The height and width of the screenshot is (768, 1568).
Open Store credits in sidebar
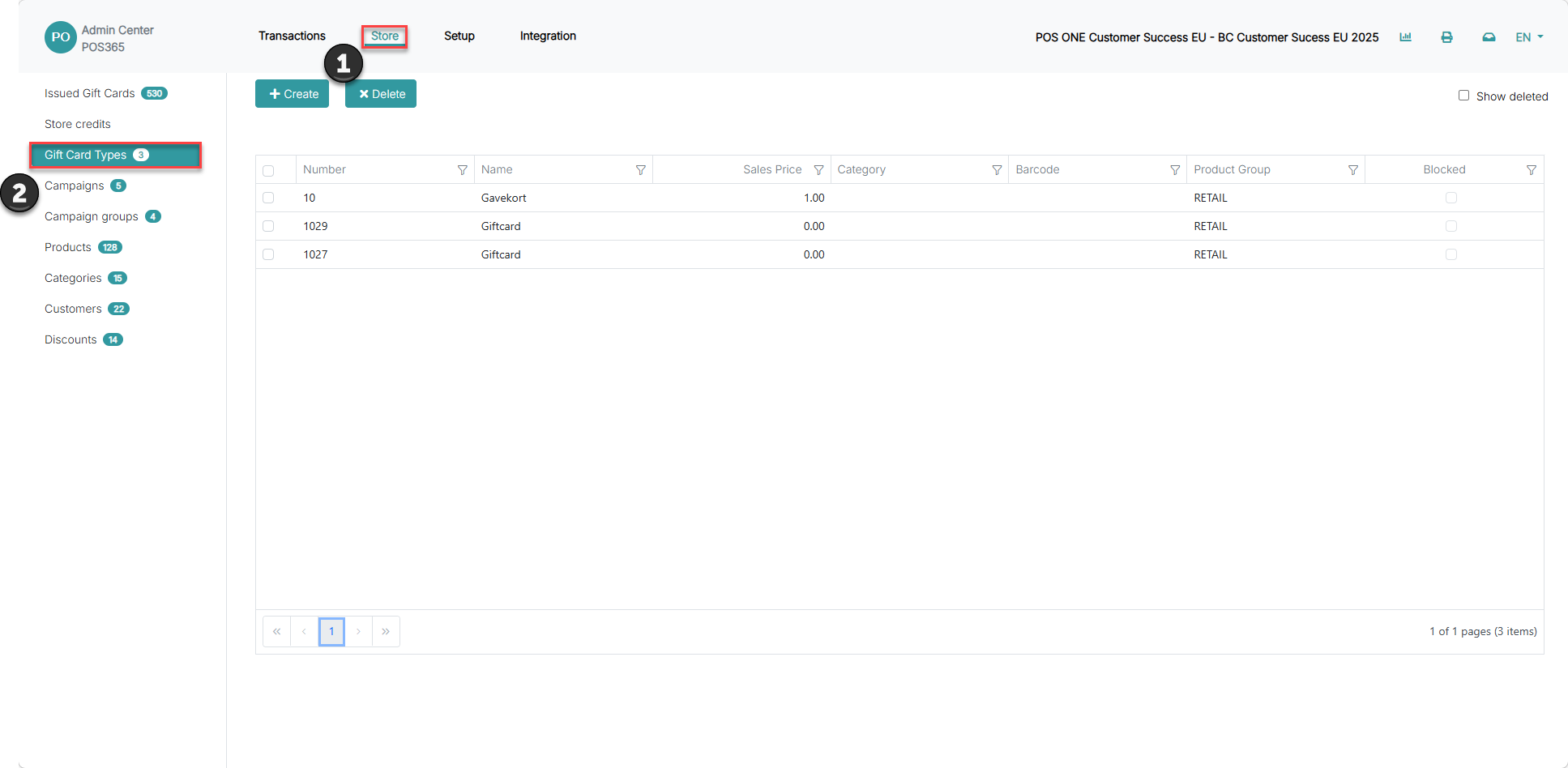(78, 124)
